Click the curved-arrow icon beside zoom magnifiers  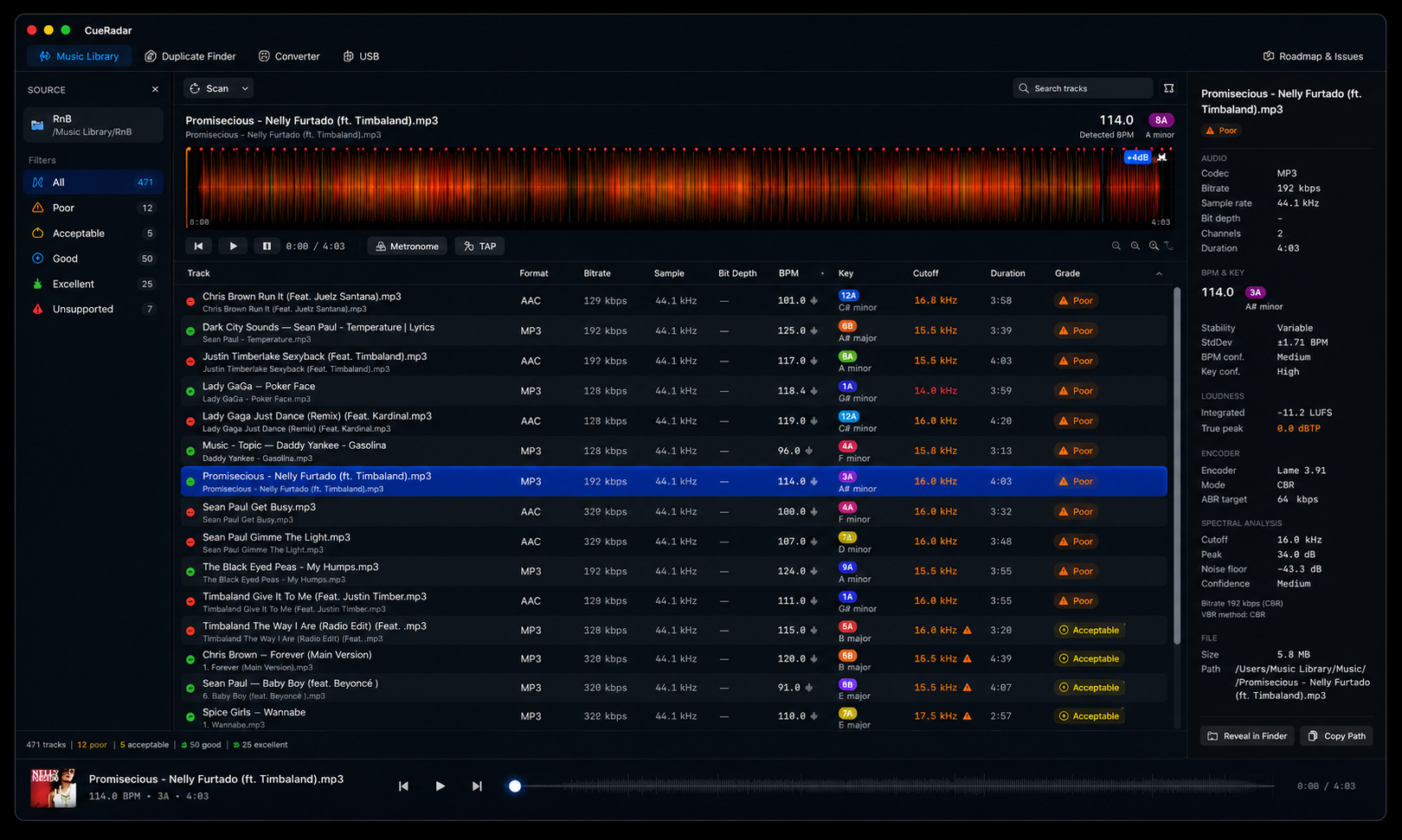click(x=1169, y=247)
